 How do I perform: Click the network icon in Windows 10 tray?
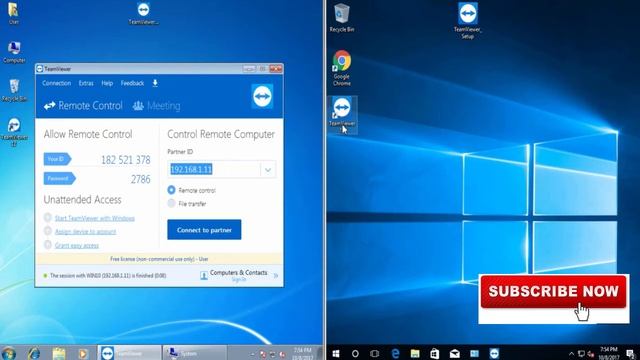coord(581,354)
